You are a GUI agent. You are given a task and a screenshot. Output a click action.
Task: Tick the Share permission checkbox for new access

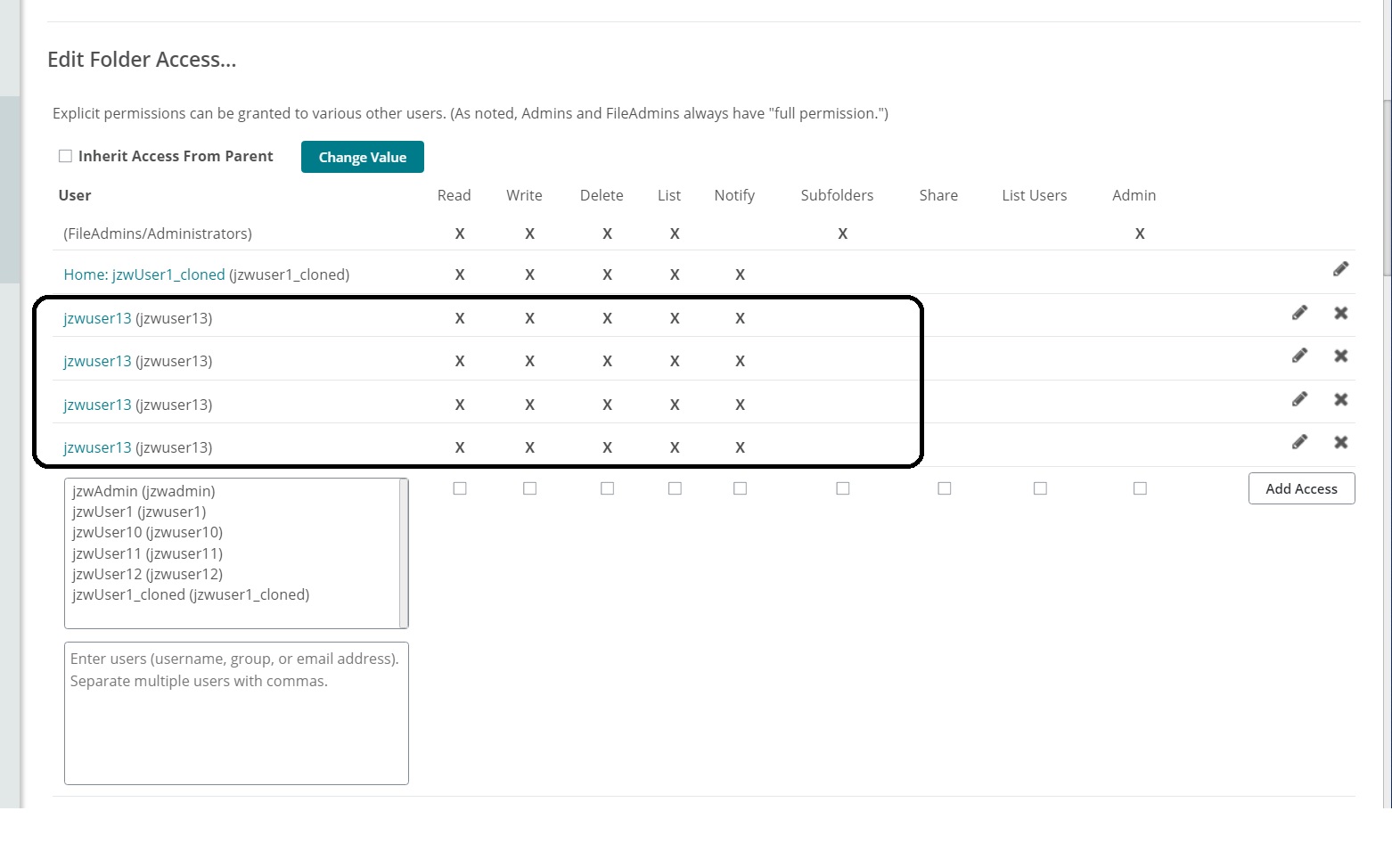pos(945,488)
